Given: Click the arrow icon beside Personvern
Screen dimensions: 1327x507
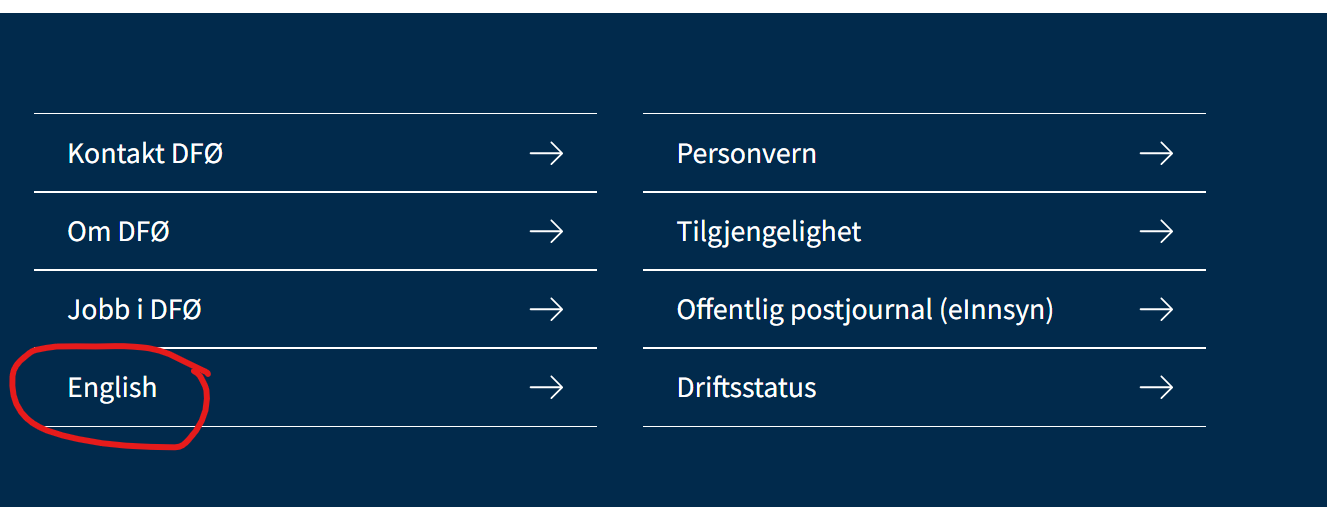Looking at the screenshot, I should [1156, 153].
